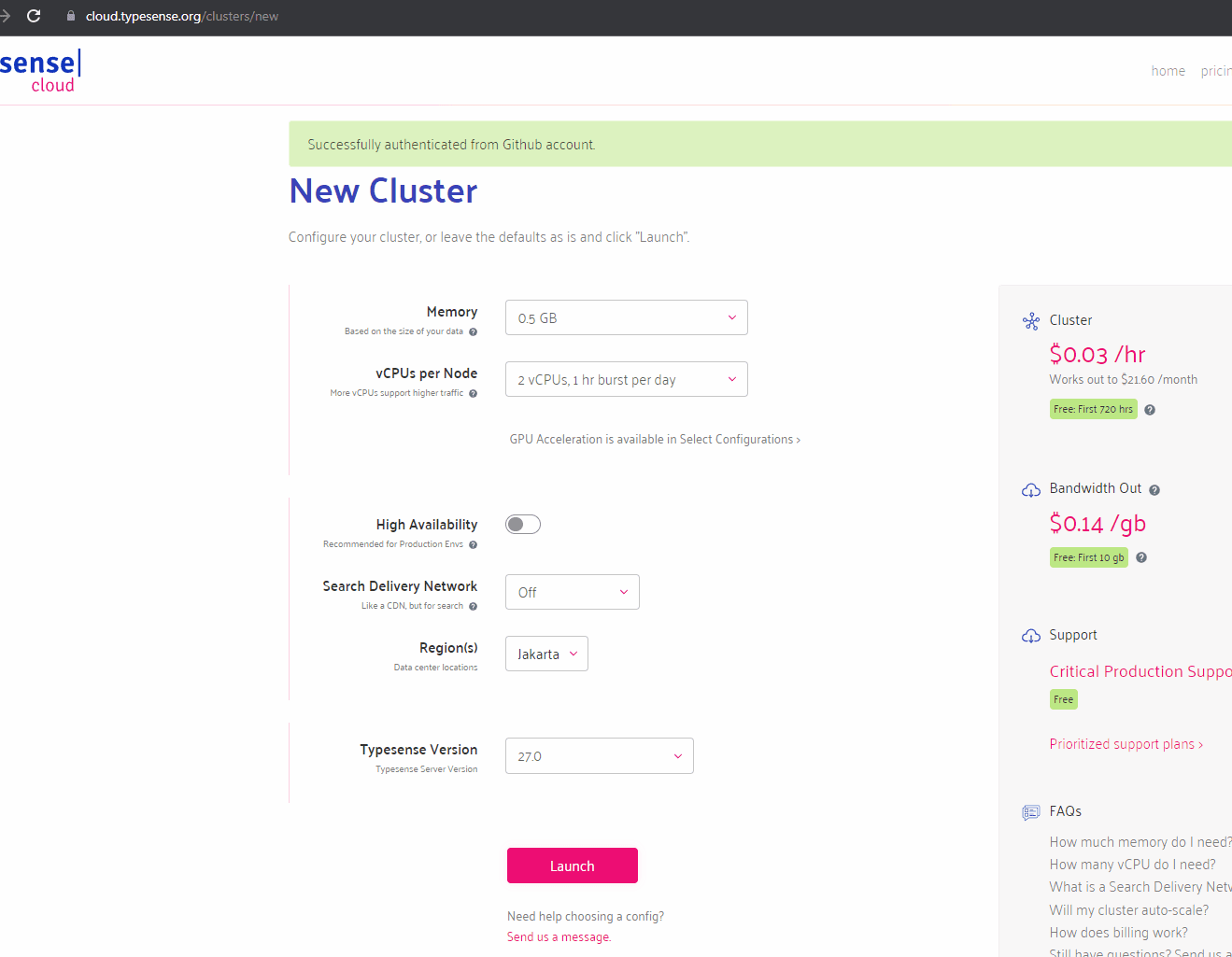Open FAQ How does billing work

tap(1118, 933)
